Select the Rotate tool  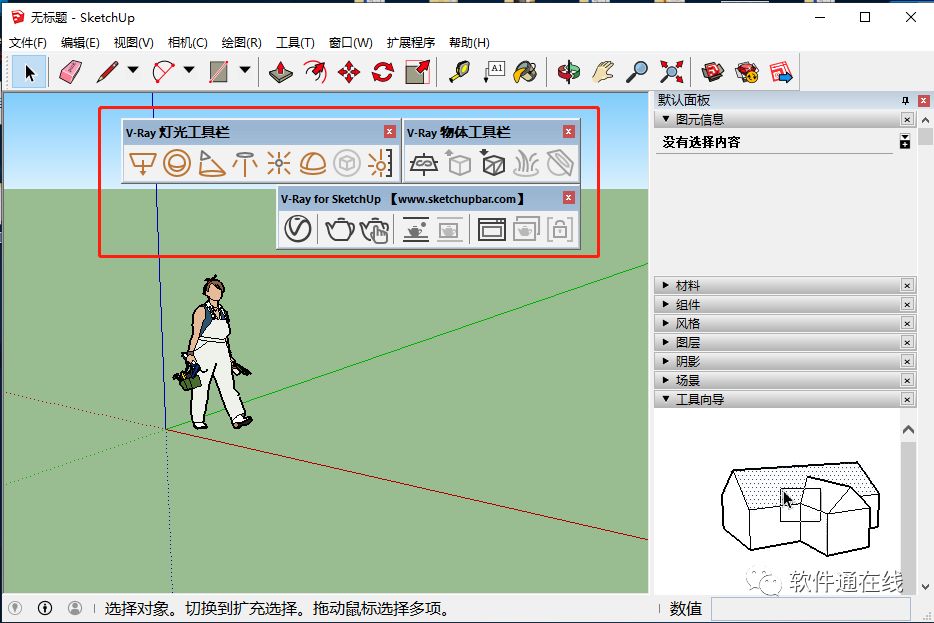(x=383, y=72)
